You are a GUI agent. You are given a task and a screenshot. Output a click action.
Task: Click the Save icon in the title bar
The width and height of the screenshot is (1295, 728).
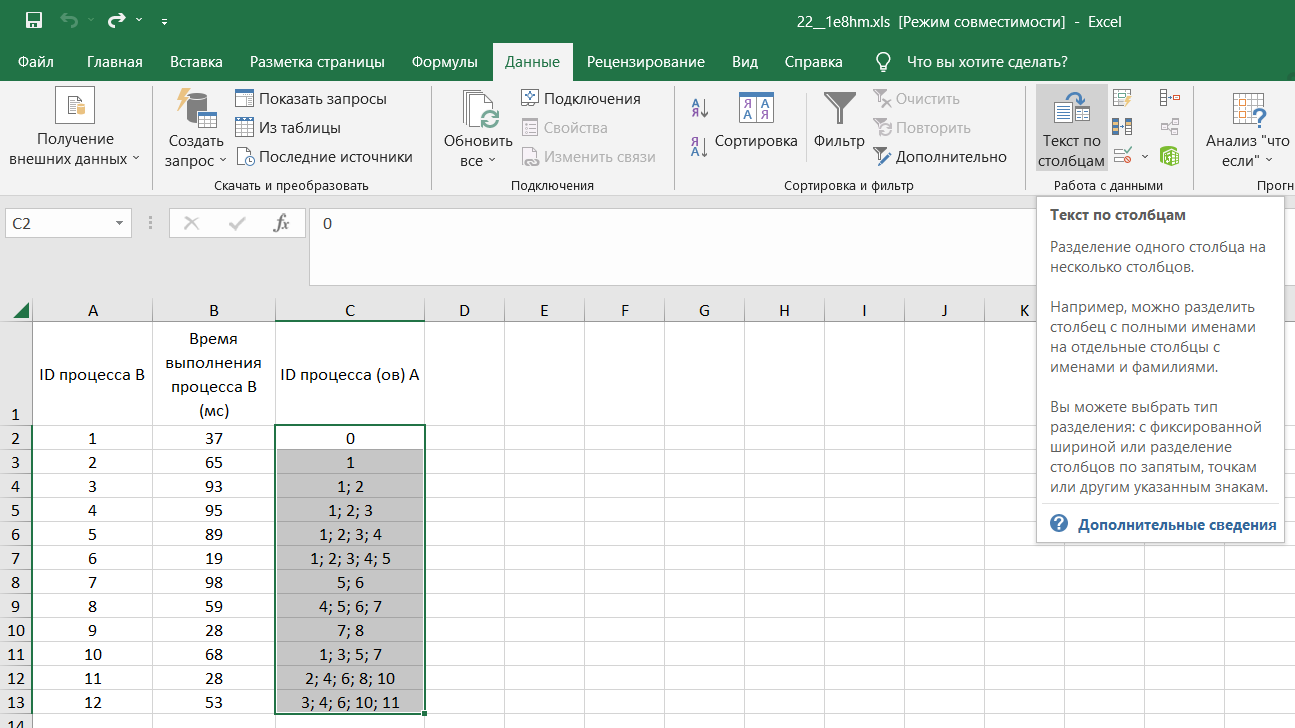click(34, 20)
